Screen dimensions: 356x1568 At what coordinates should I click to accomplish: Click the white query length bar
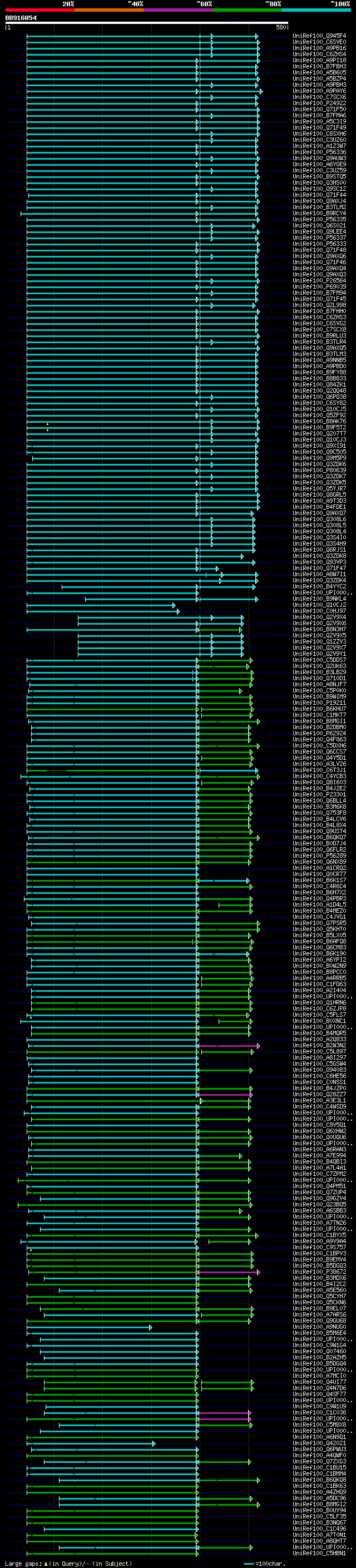[x=147, y=23]
